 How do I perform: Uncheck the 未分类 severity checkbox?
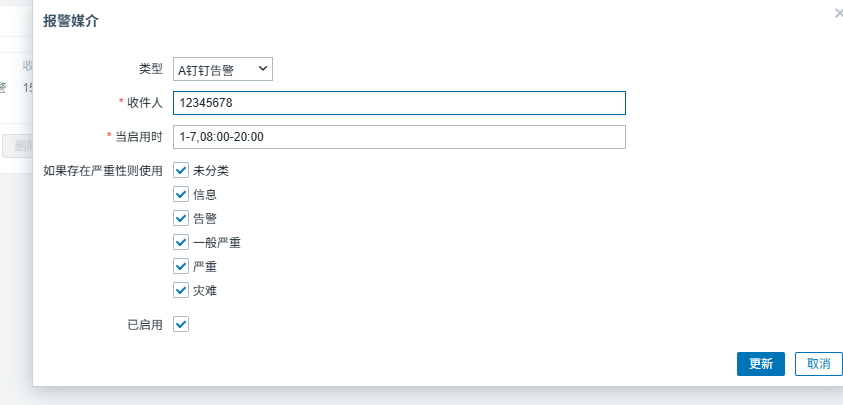point(181,170)
